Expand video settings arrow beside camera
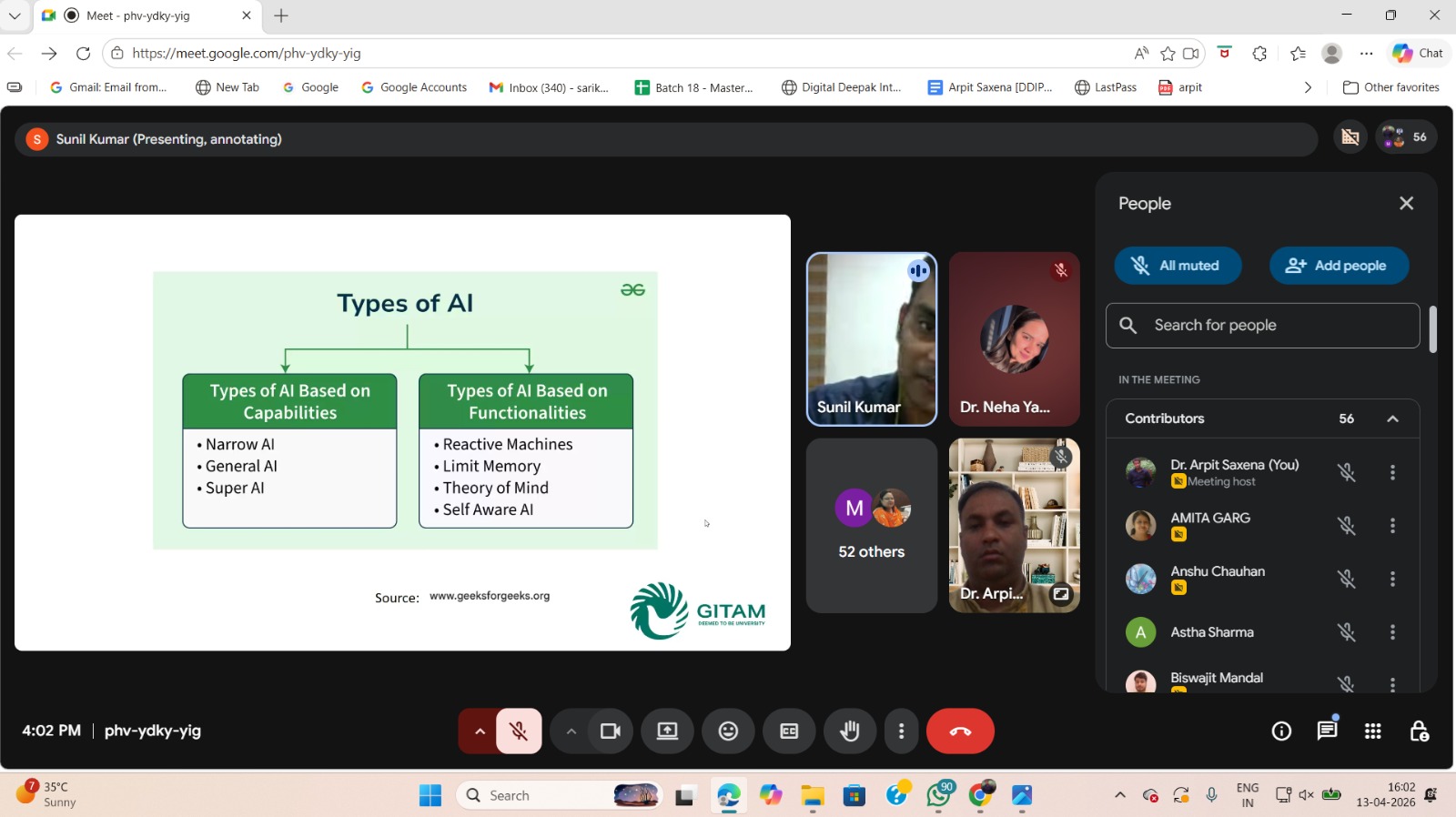The height and width of the screenshot is (817, 1456). click(571, 731)
